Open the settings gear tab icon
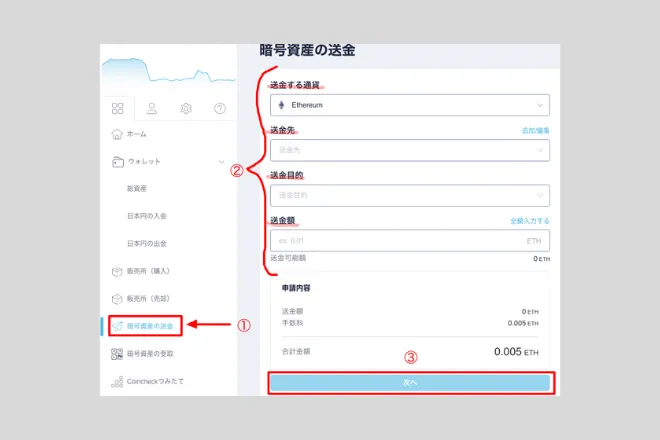The height and width of the screenshot is (440, 660). (186, 109)
